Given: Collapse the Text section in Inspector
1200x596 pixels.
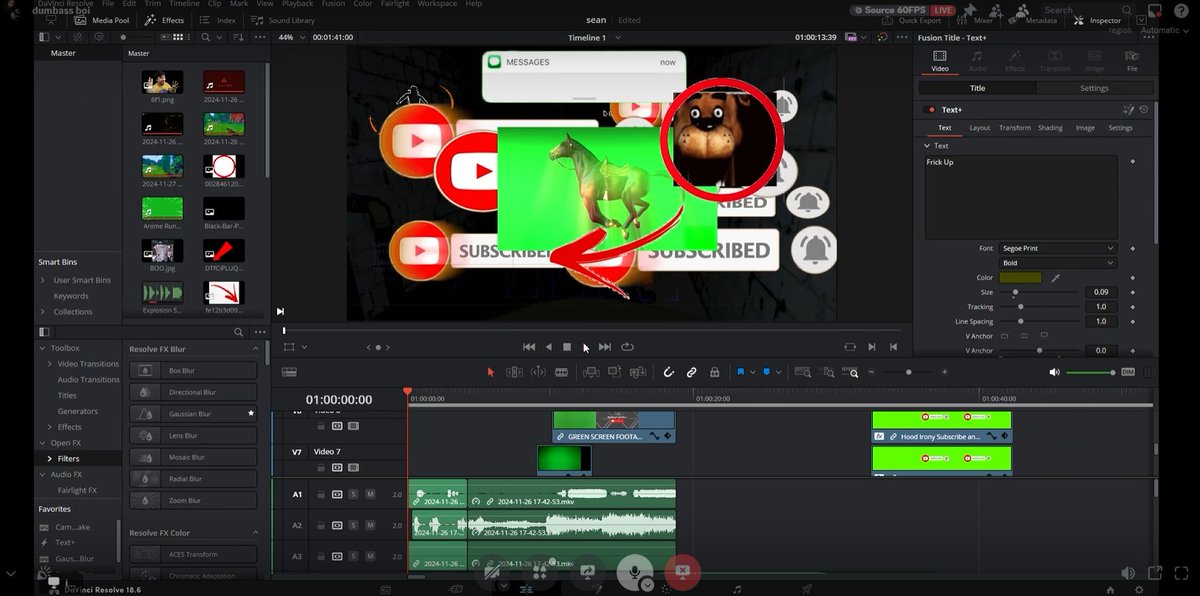Looking at the screenshot, I should (927, 145).
